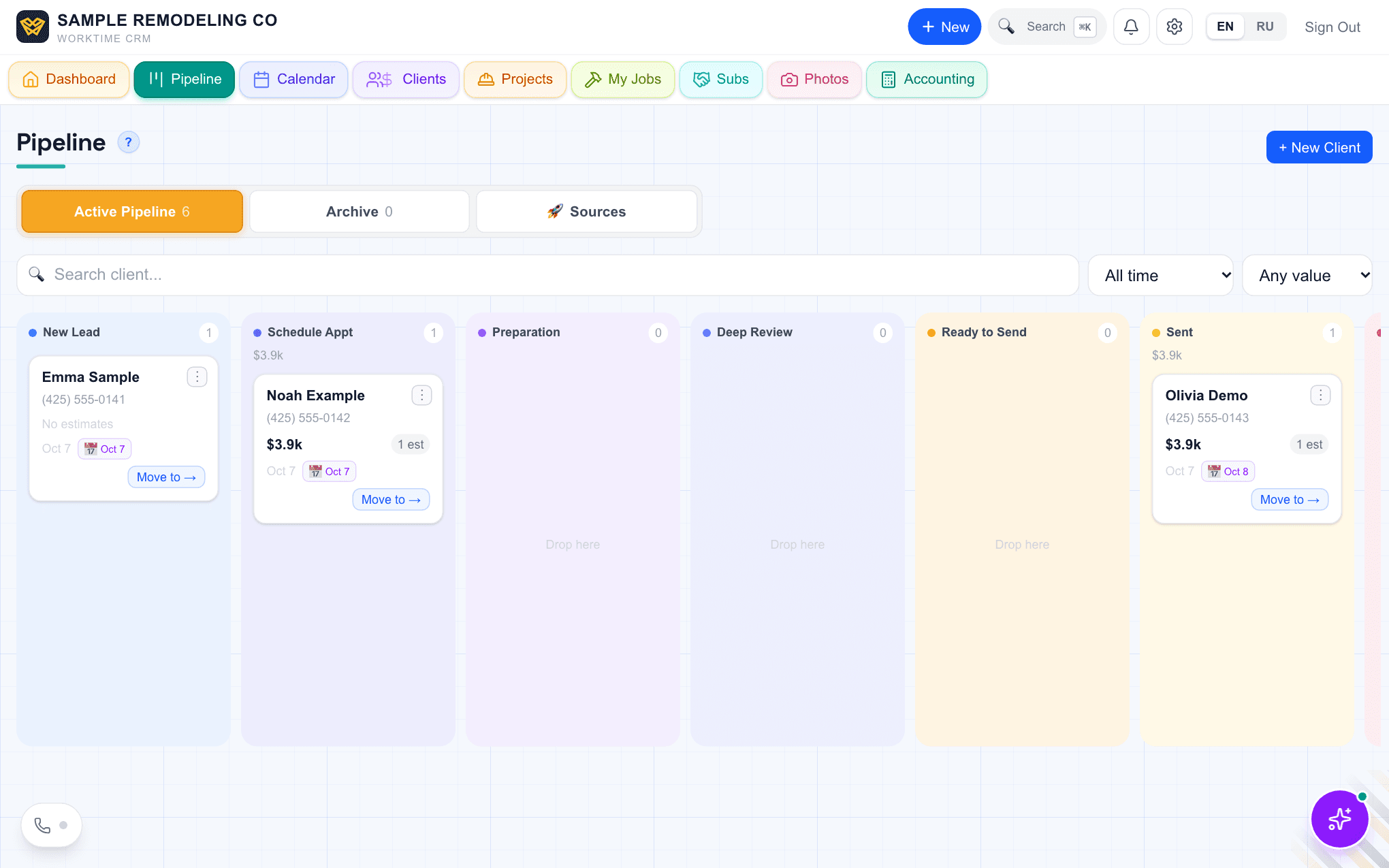Switch to the Sources tab
This screenshot has width=1389, height=868.
tap(586, 212)
